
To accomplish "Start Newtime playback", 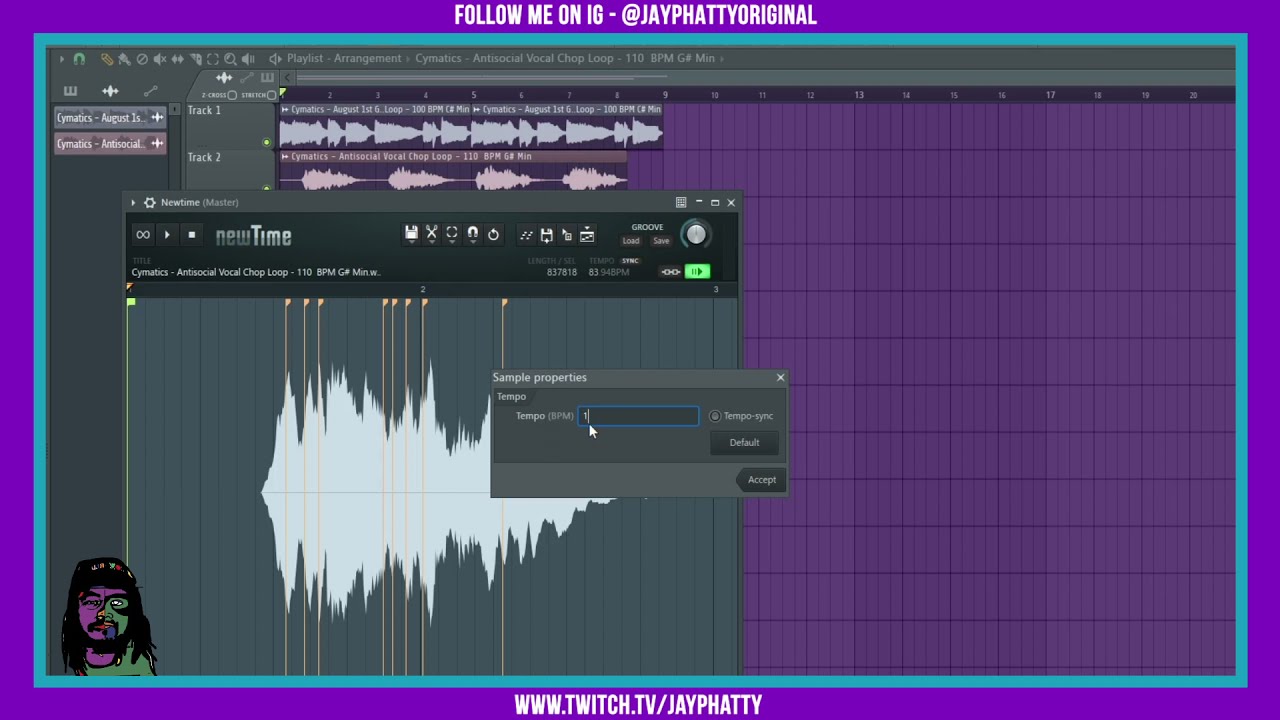I will pos(167,235).
